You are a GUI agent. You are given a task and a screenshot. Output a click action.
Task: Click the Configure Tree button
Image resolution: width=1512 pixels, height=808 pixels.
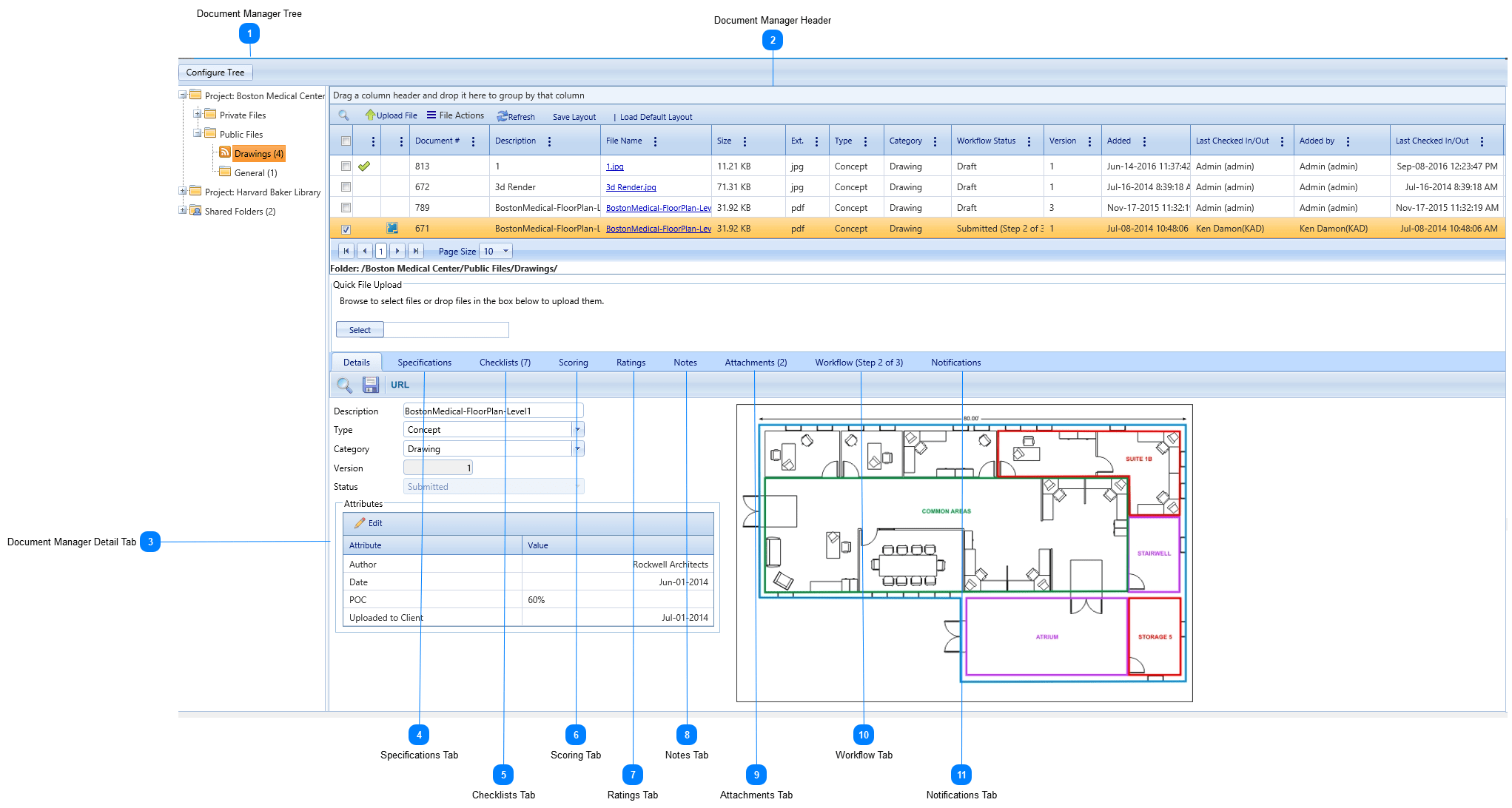(215, 73)
